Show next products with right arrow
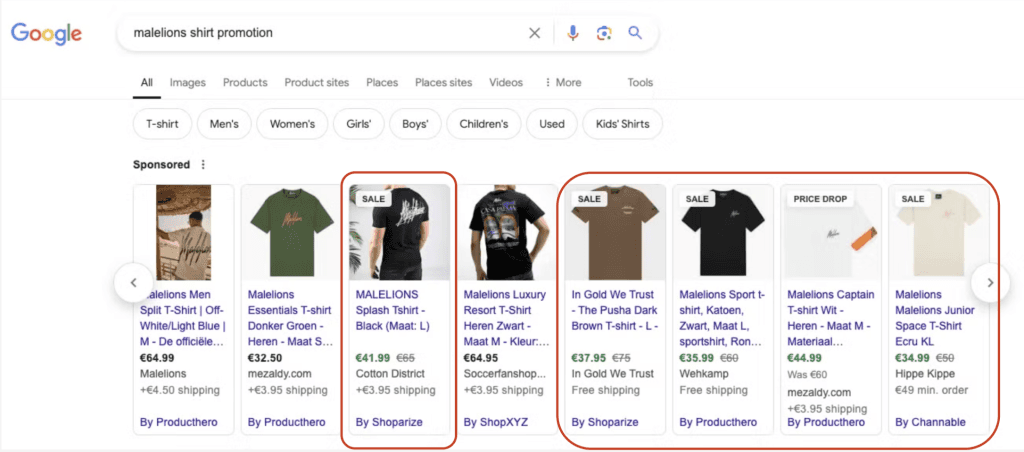This screenshot has height=452, width=1024. pyautogui.click(x=990, y=283)
